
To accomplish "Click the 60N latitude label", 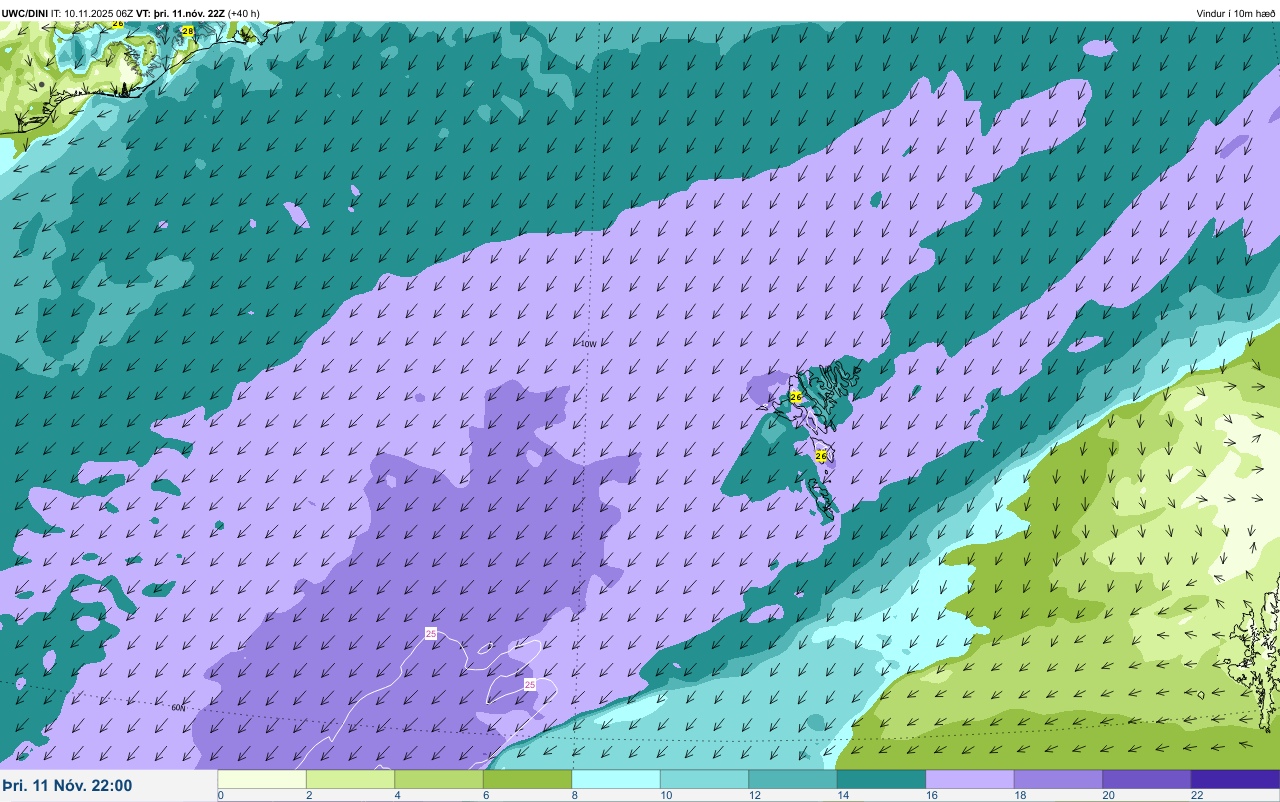I will point(178,707).
